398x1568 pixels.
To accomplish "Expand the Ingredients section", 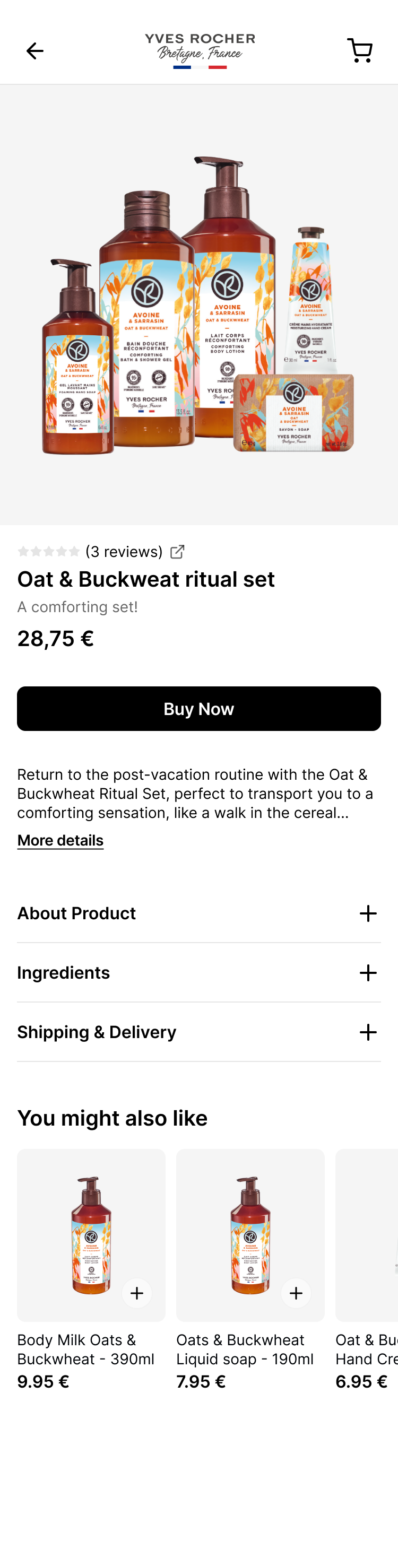I will 199,973.
